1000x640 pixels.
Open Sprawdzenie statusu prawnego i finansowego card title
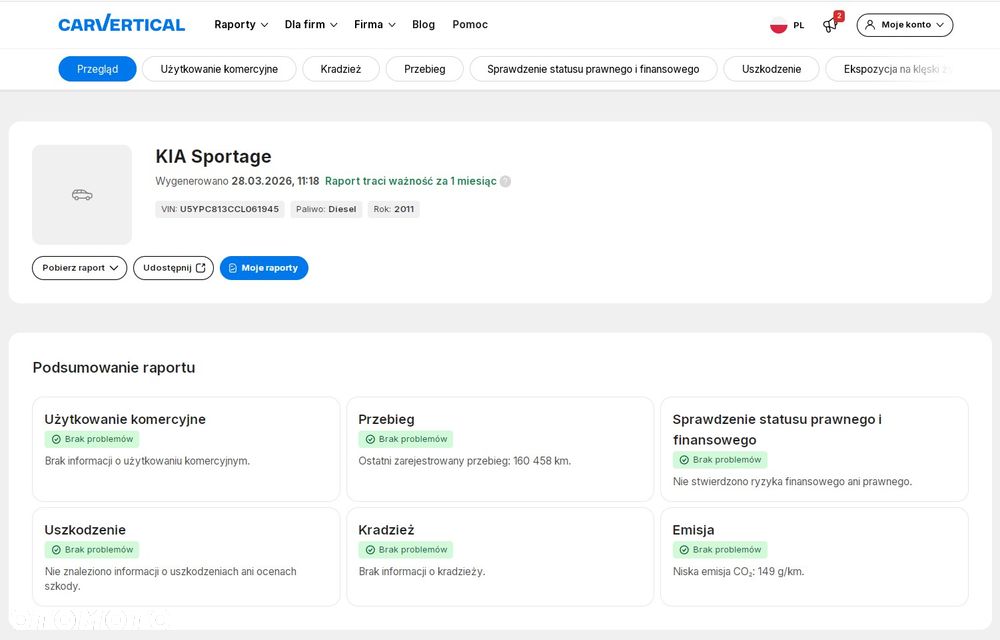pyautogui.click(x=777, y=430)
